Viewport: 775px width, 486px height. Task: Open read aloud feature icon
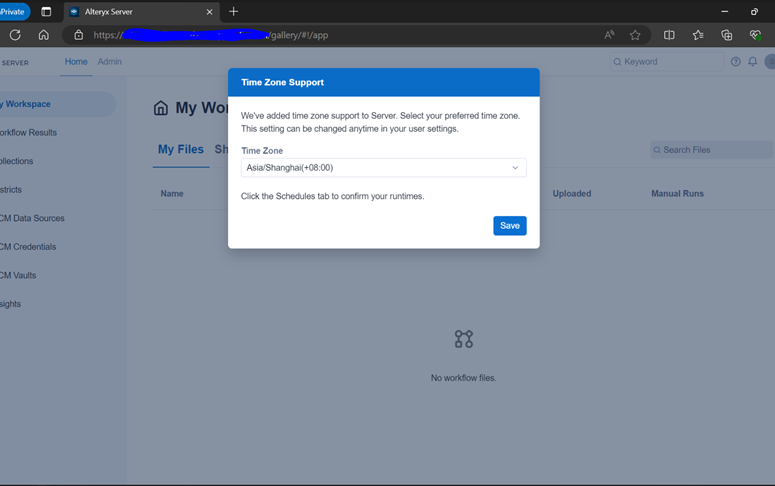609,35
